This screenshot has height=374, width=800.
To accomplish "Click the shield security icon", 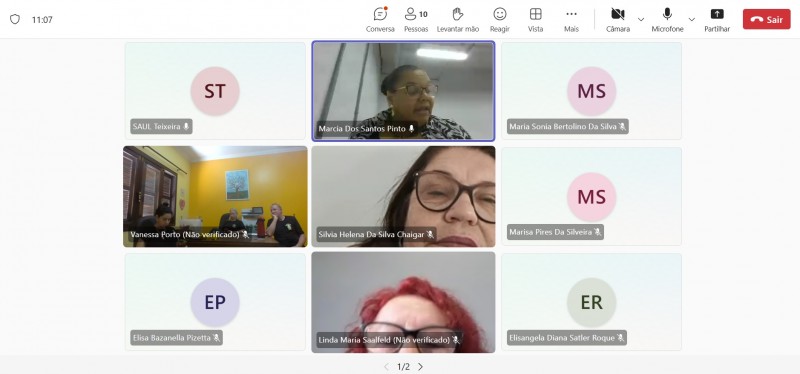I will [x=15, y=19].
